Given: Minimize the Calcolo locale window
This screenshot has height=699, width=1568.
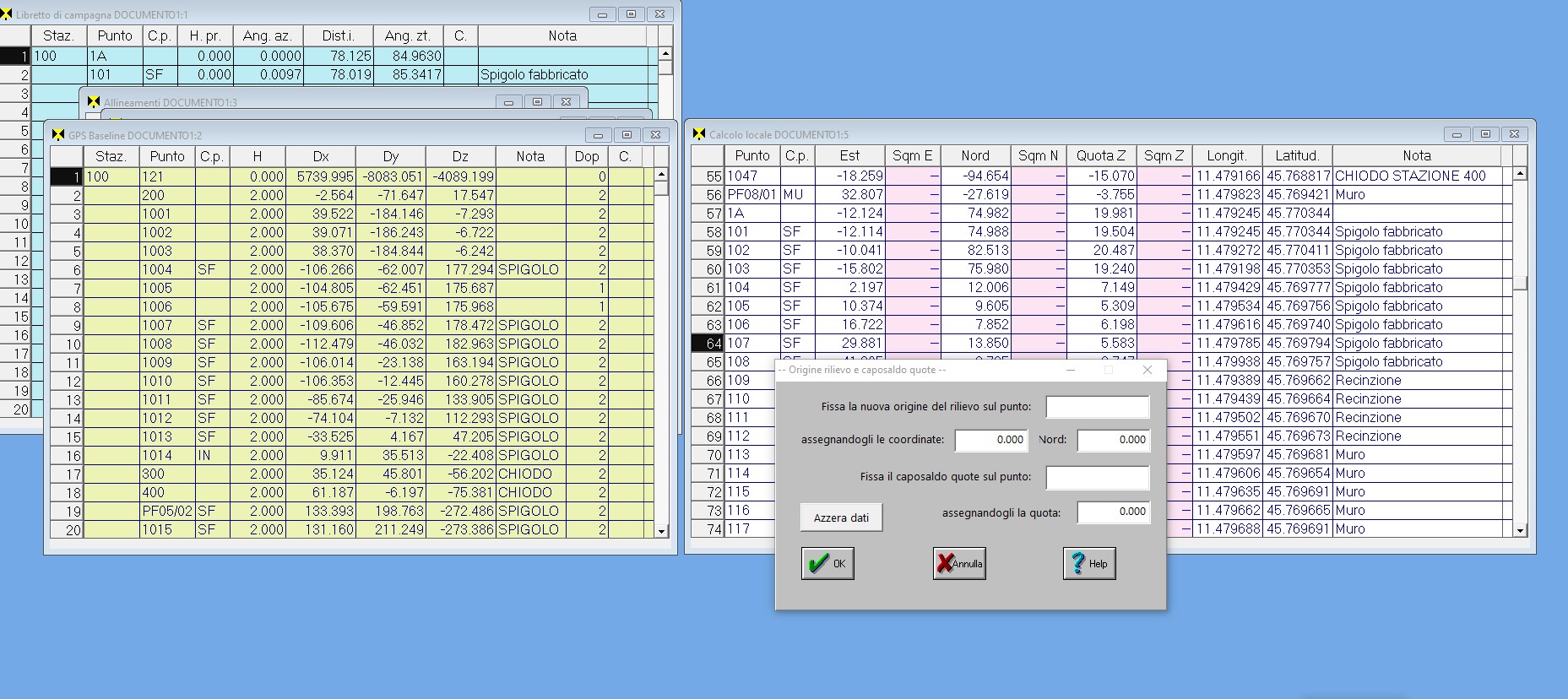Looking at the screenshot, I should tap(1457, 134).
